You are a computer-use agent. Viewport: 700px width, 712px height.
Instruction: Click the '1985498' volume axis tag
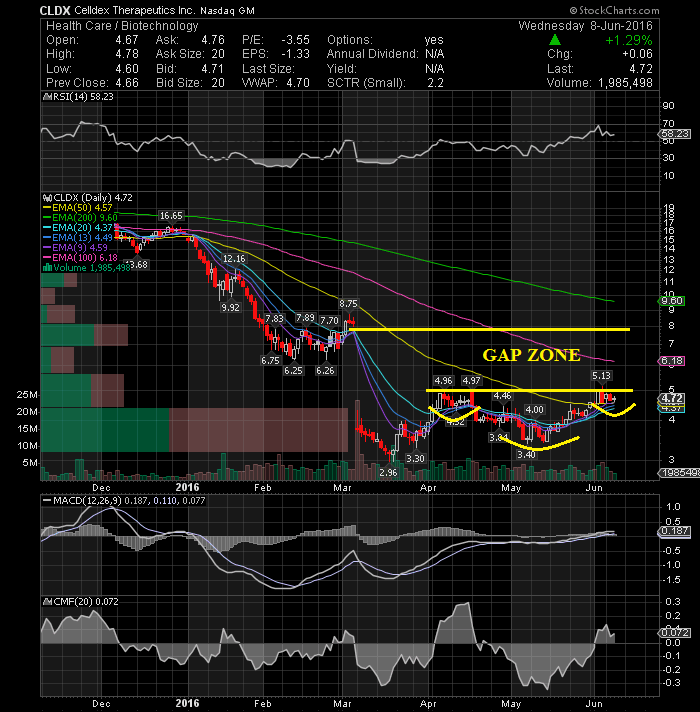679,473
